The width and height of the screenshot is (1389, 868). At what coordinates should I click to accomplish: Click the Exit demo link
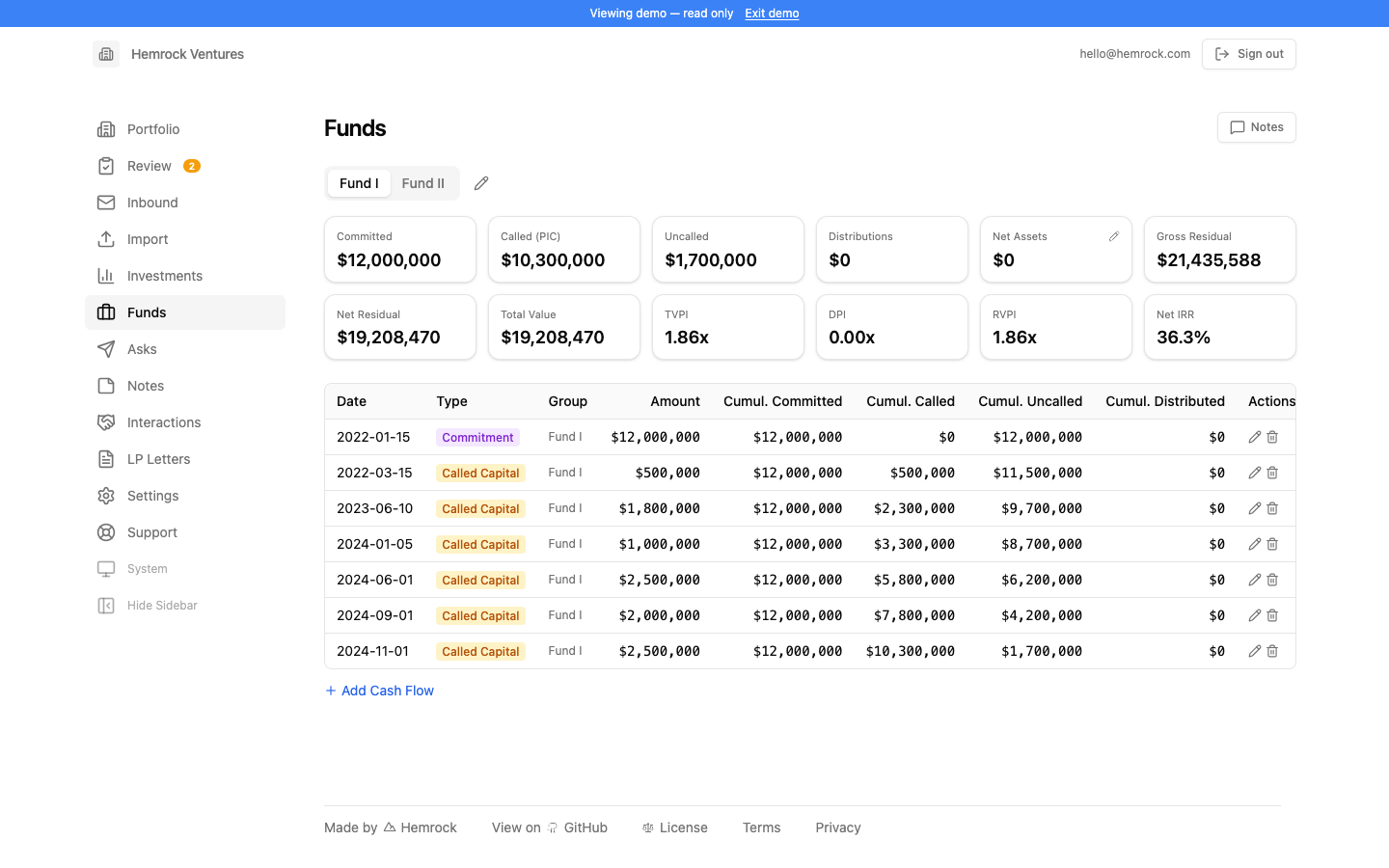[772, 14]
